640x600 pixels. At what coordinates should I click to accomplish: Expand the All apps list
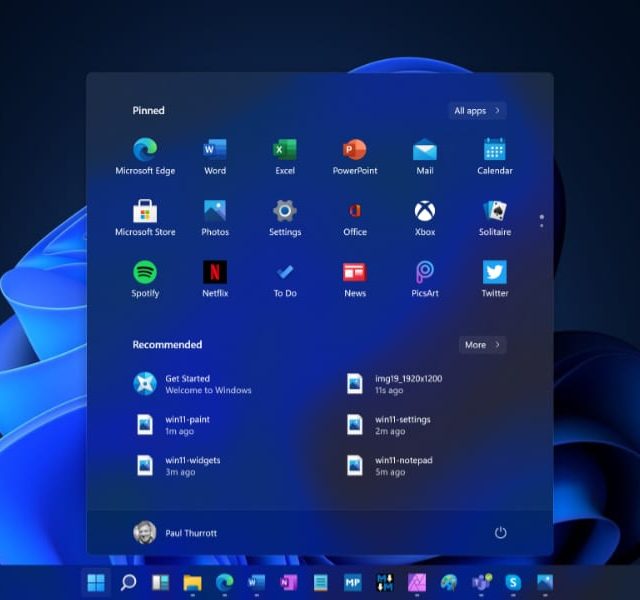click(x=477, y=111)
